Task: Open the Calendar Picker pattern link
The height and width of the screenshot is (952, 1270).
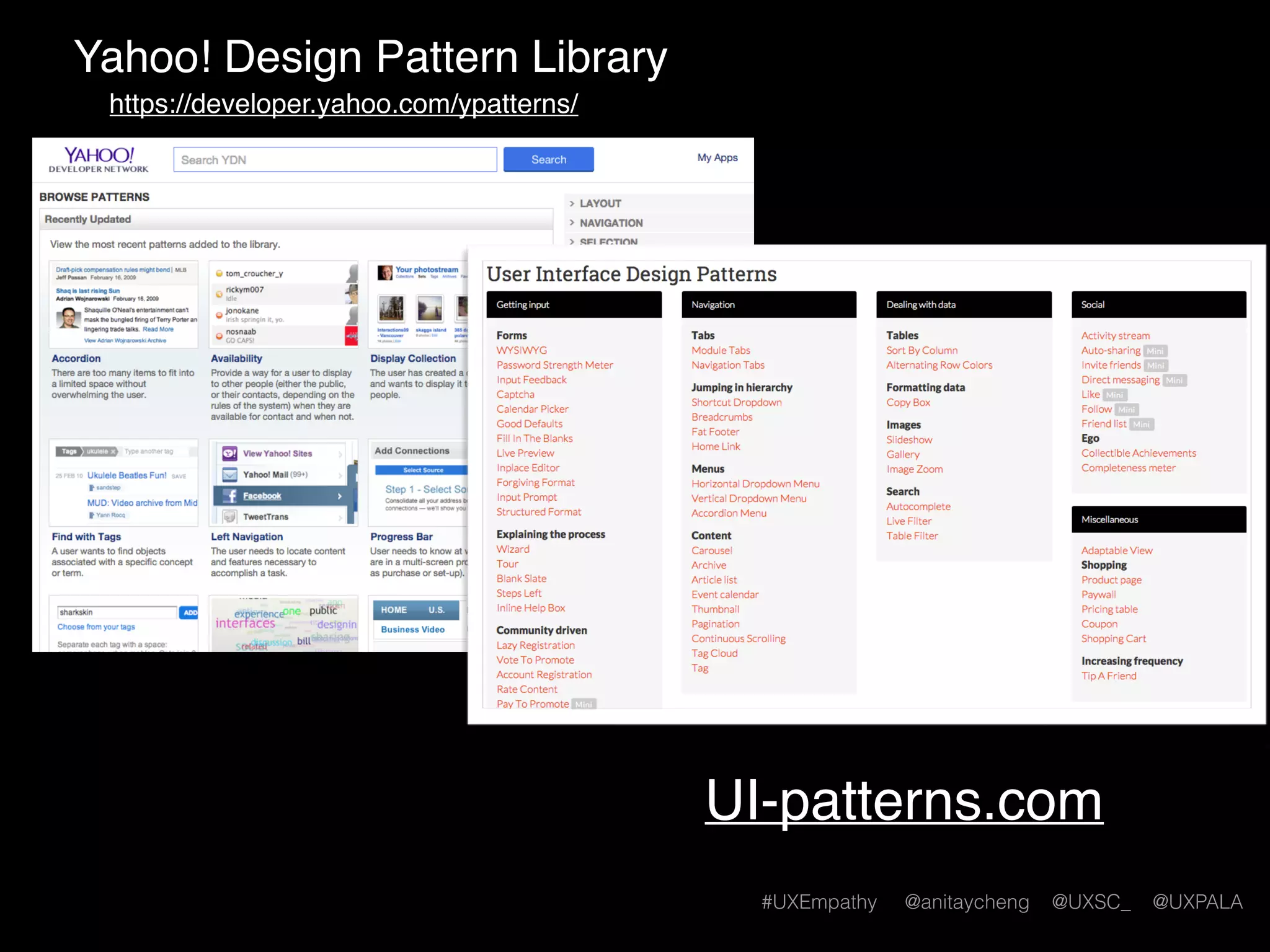Action: coord(533,409)
